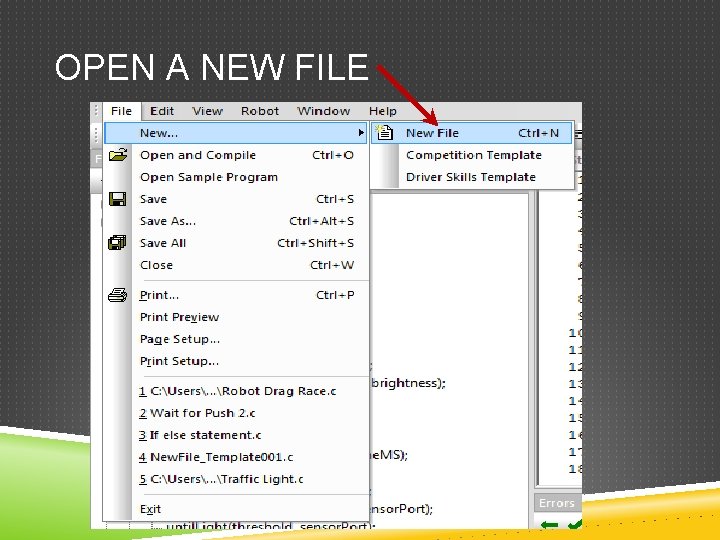720x540 pixels.
Task: Open the View menu
Action: 207,111
